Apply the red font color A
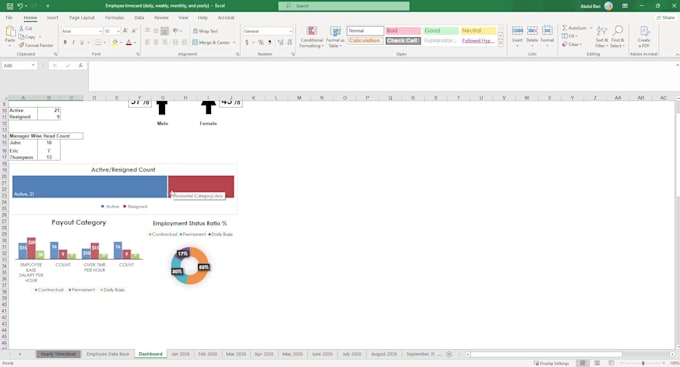This screenshot has height=367, width=680. coord(128,43)
